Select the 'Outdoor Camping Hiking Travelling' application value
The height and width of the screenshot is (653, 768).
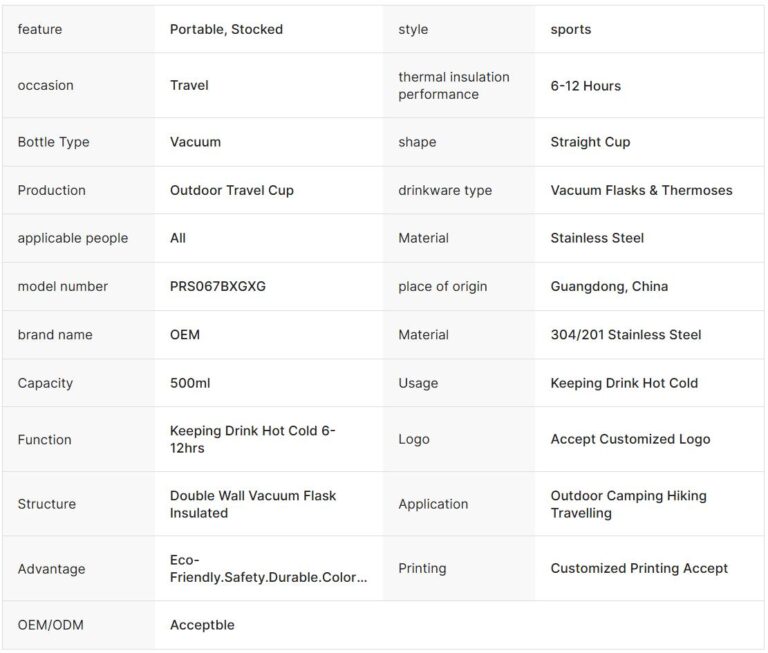[628, 504]
